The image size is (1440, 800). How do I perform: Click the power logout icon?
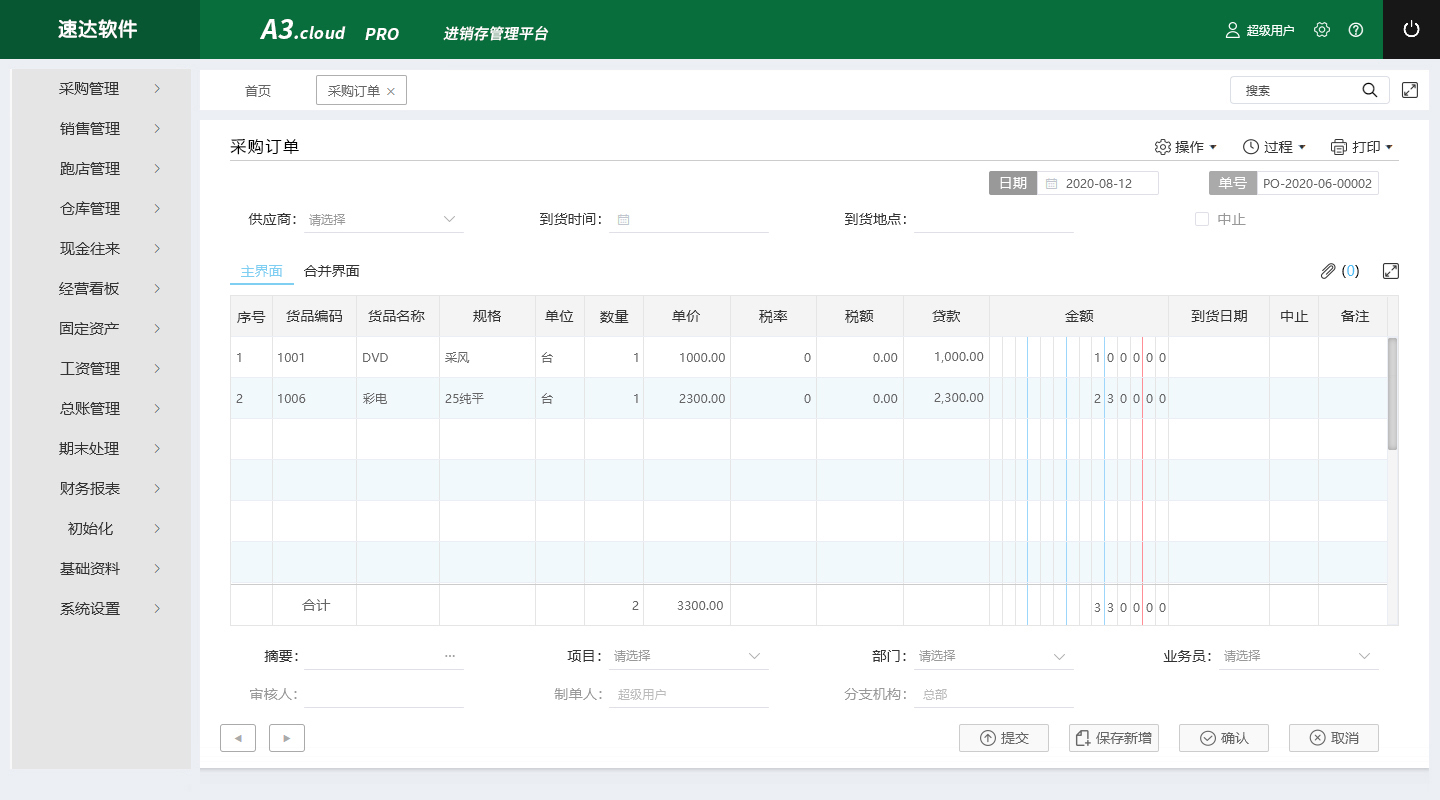1411,29
